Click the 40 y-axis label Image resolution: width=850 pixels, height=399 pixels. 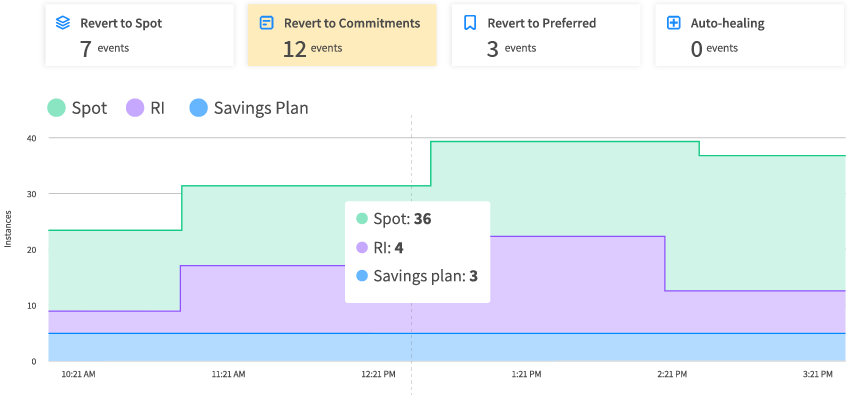coord(31,138)
